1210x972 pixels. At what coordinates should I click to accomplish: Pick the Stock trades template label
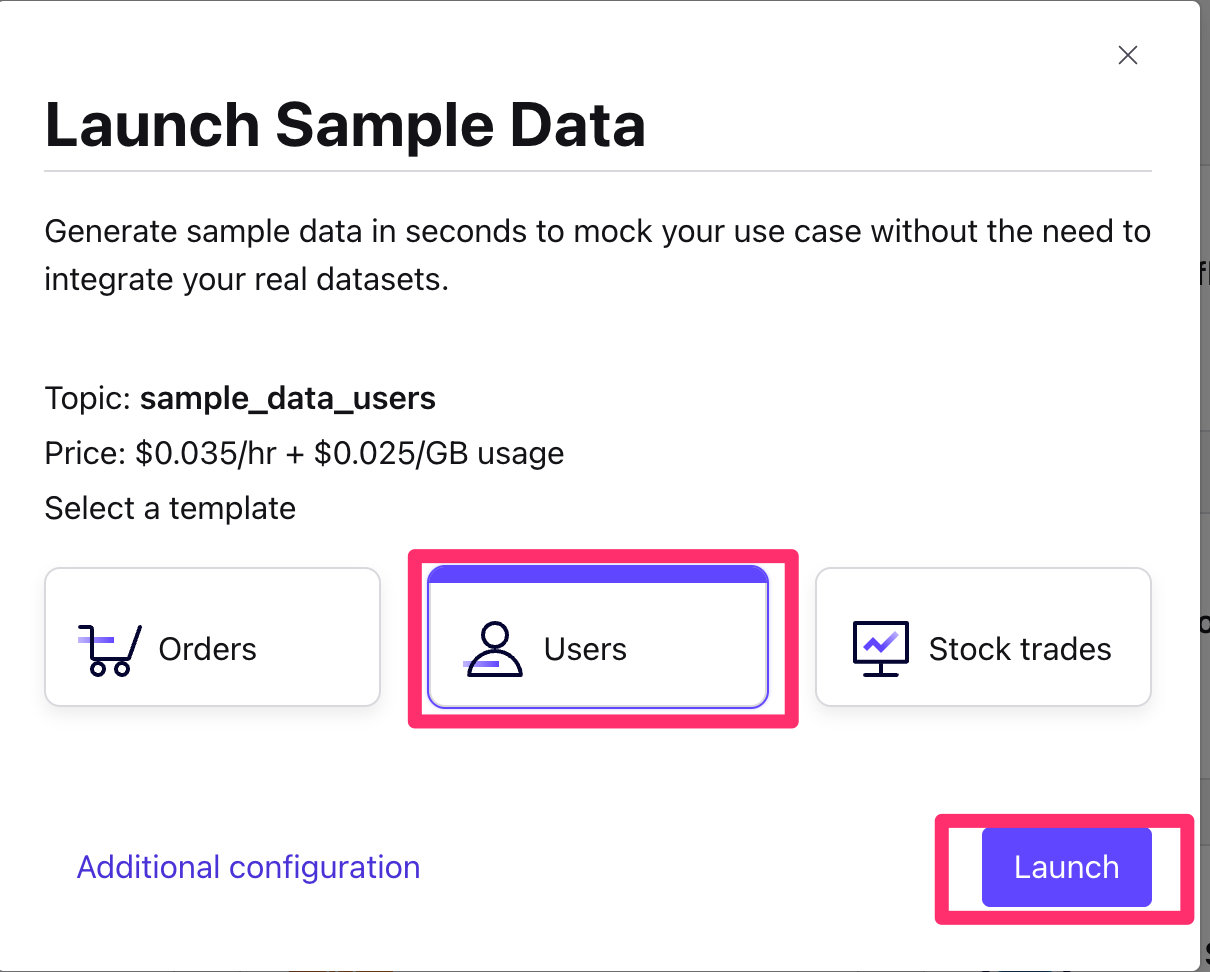(1020, 649)
